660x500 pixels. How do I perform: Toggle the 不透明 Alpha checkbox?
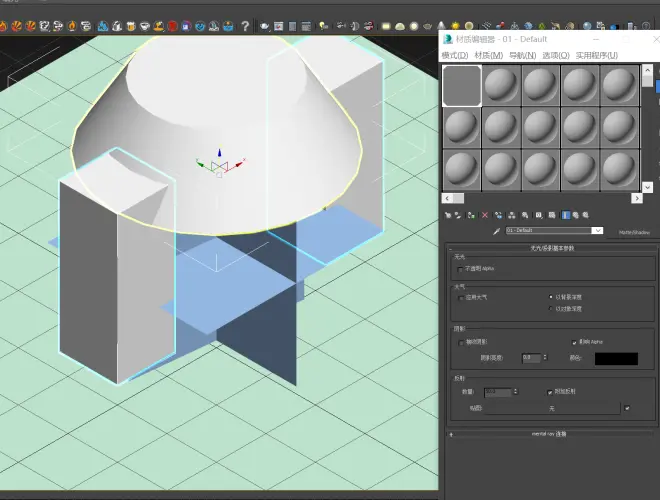tap(460, 269)
